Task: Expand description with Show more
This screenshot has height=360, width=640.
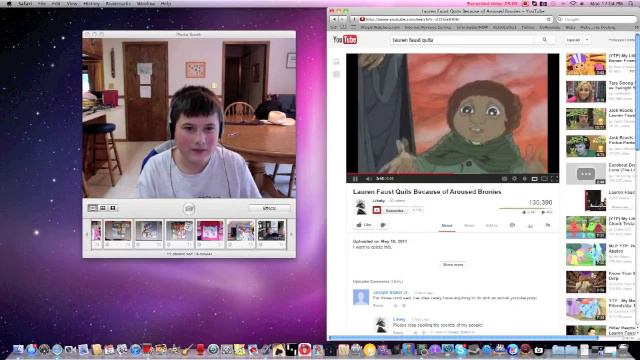Action: tap(453, 264)
